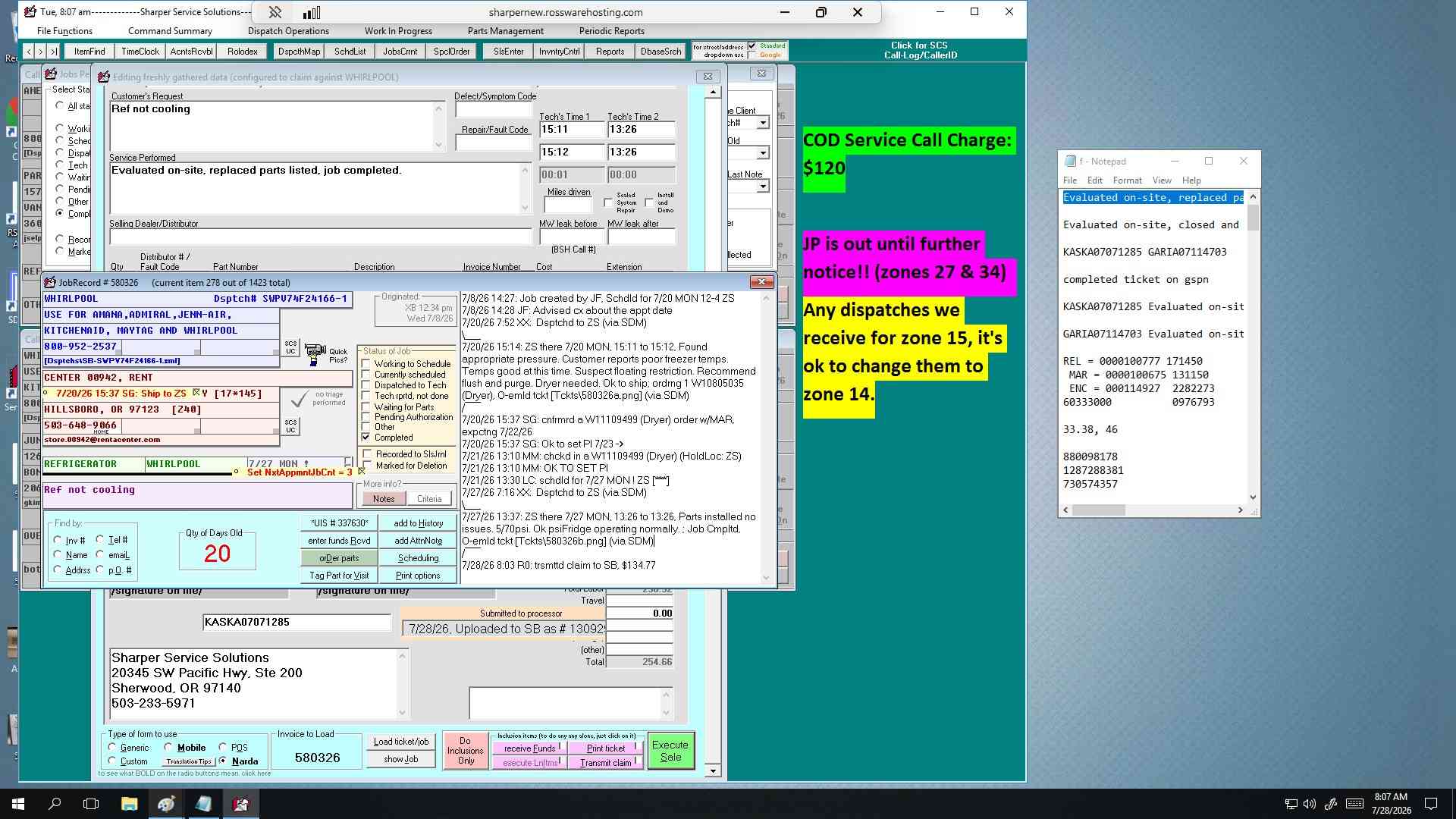This screenshot has width=1456, height=819.
Task: Click the orDer parts button
Action: [x=339, y=558]
